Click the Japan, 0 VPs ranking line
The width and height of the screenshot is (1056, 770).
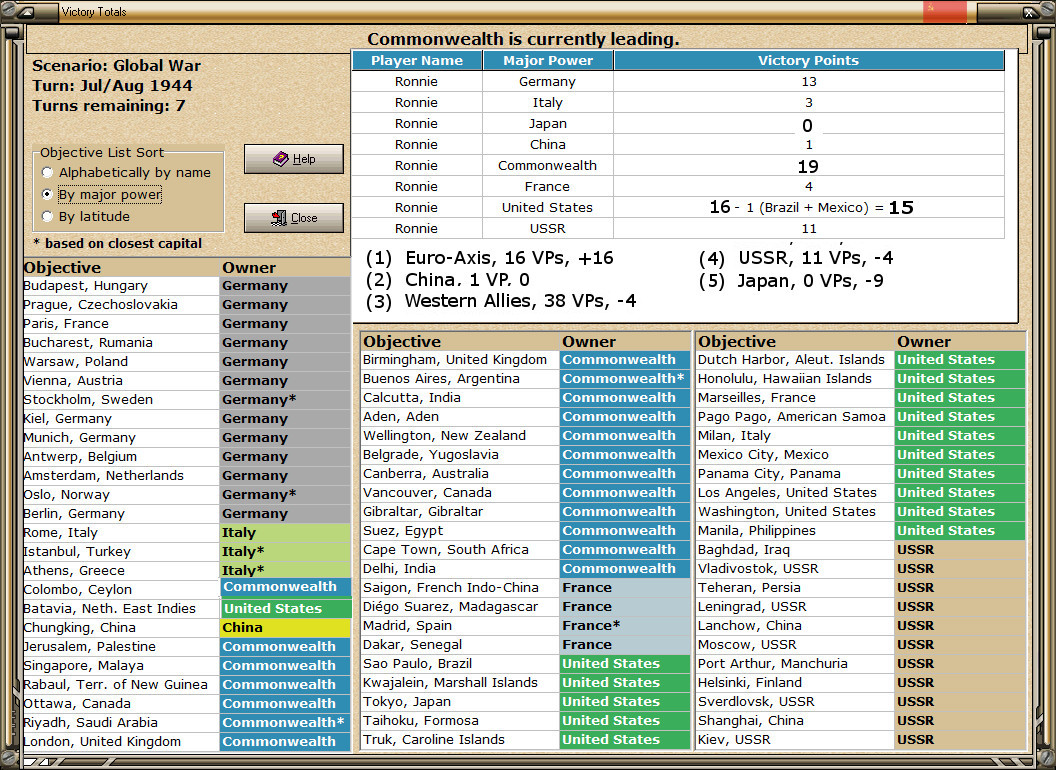click(791, 280)
